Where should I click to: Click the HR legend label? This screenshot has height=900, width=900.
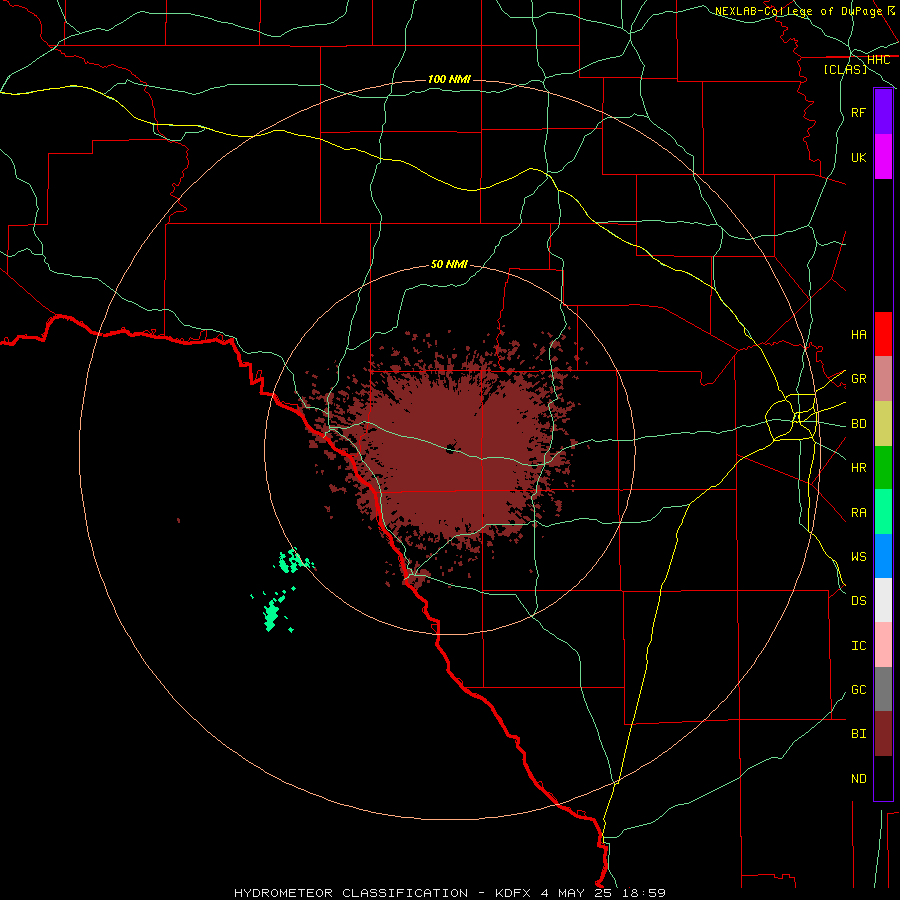tap(859, 468)
